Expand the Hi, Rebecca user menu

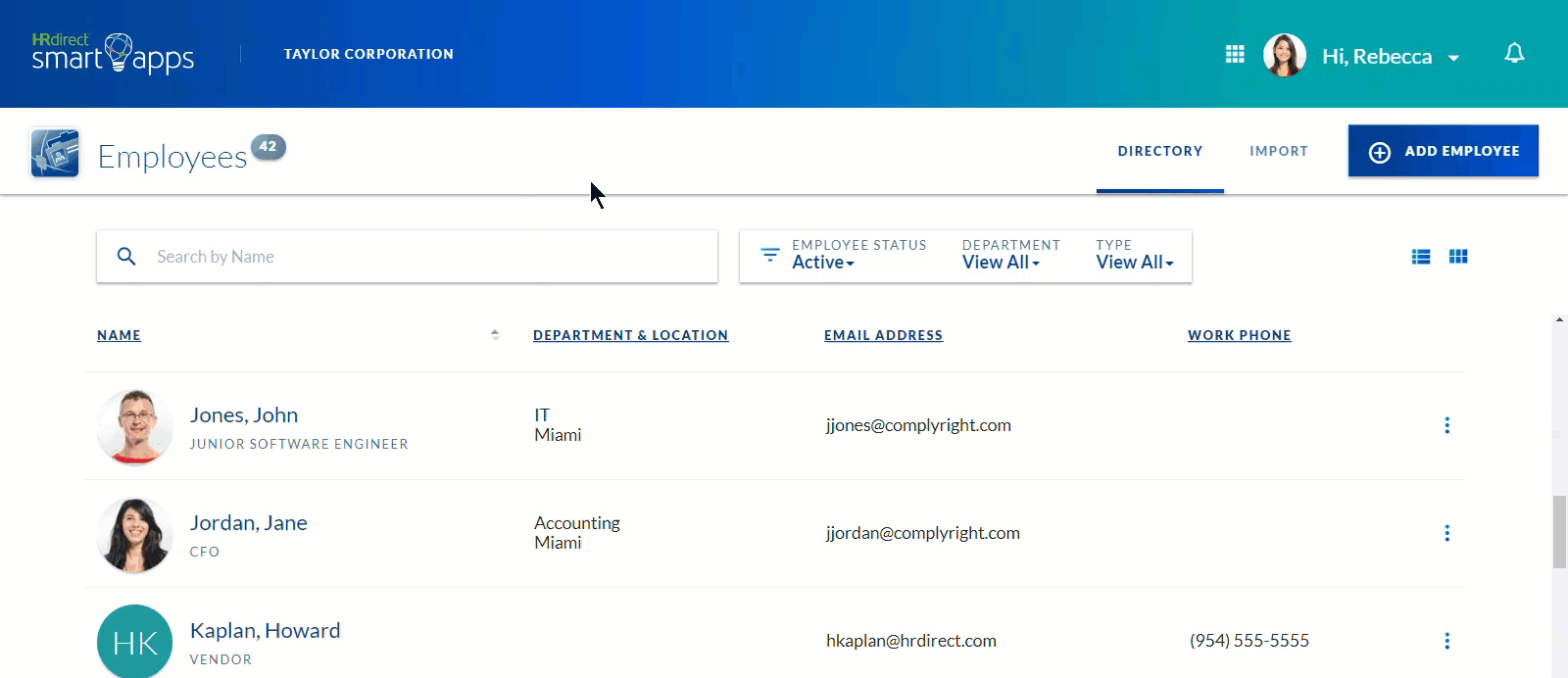[1391, 57]
